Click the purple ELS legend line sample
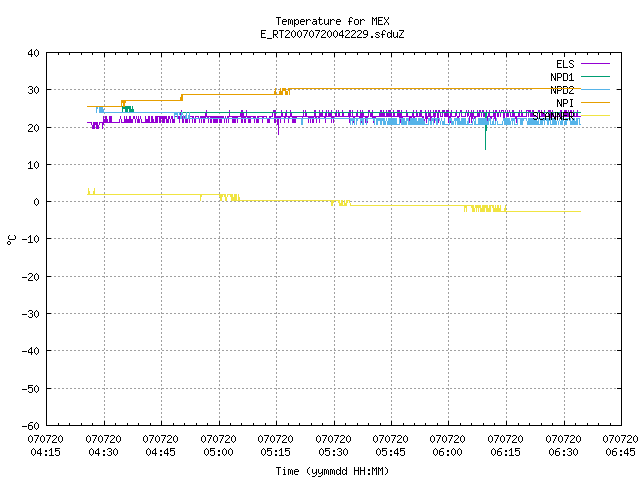Screen dimensions: 640x480 (595, 64)
